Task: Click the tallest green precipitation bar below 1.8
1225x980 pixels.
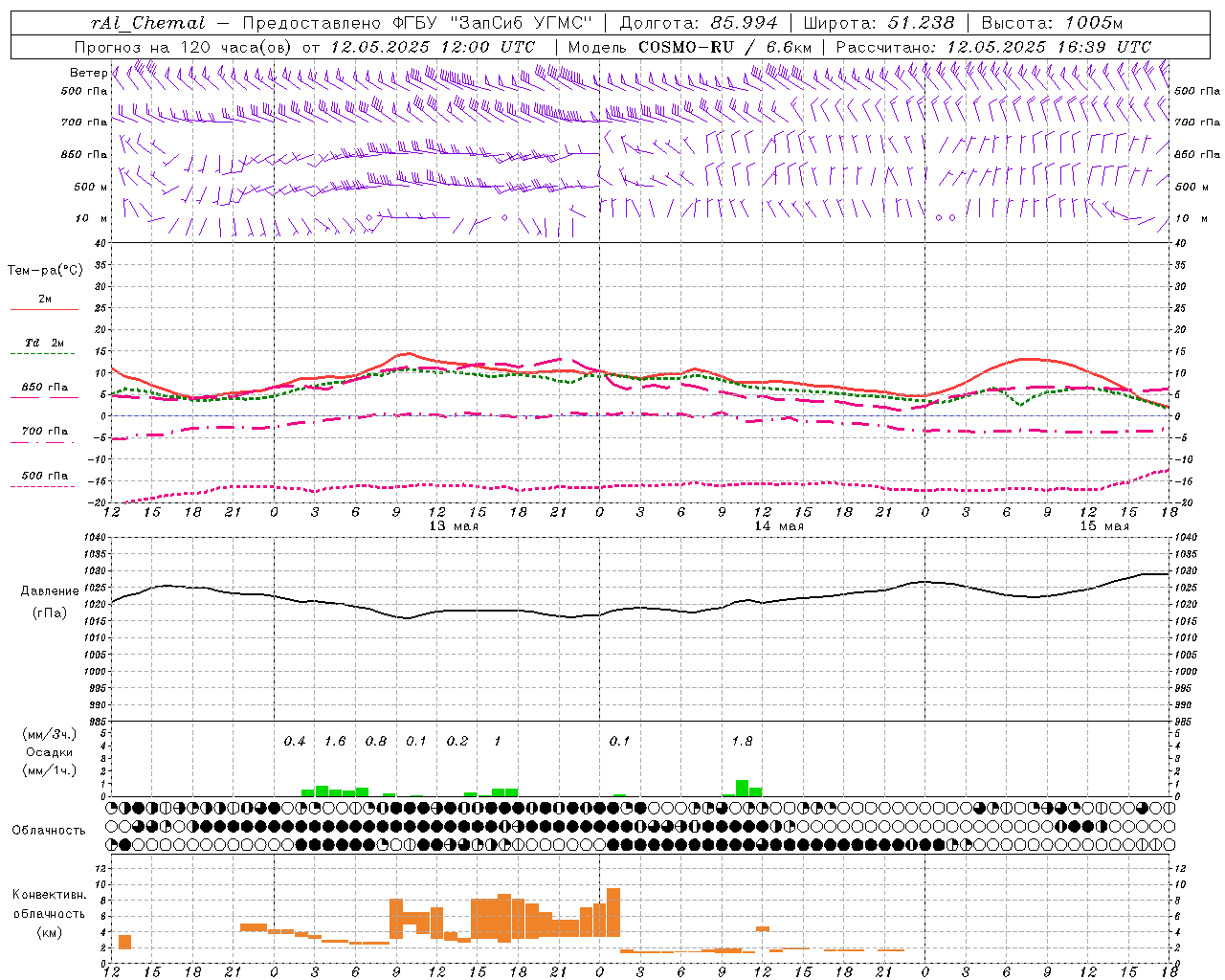Action: tap(742, 789)
